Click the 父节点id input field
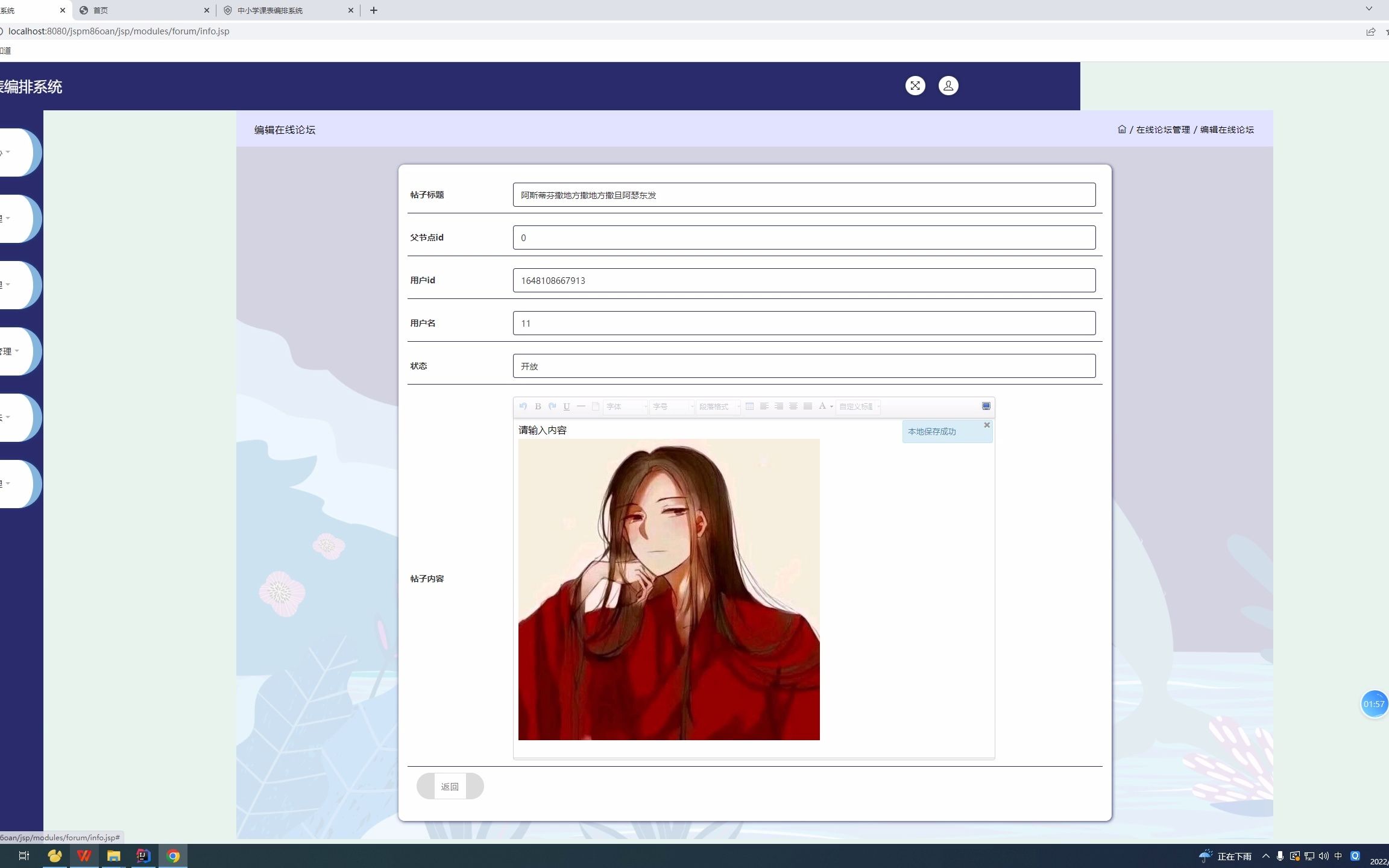Image resolution: width=1389 pixels, height=868 pixels. pos(804,237)
